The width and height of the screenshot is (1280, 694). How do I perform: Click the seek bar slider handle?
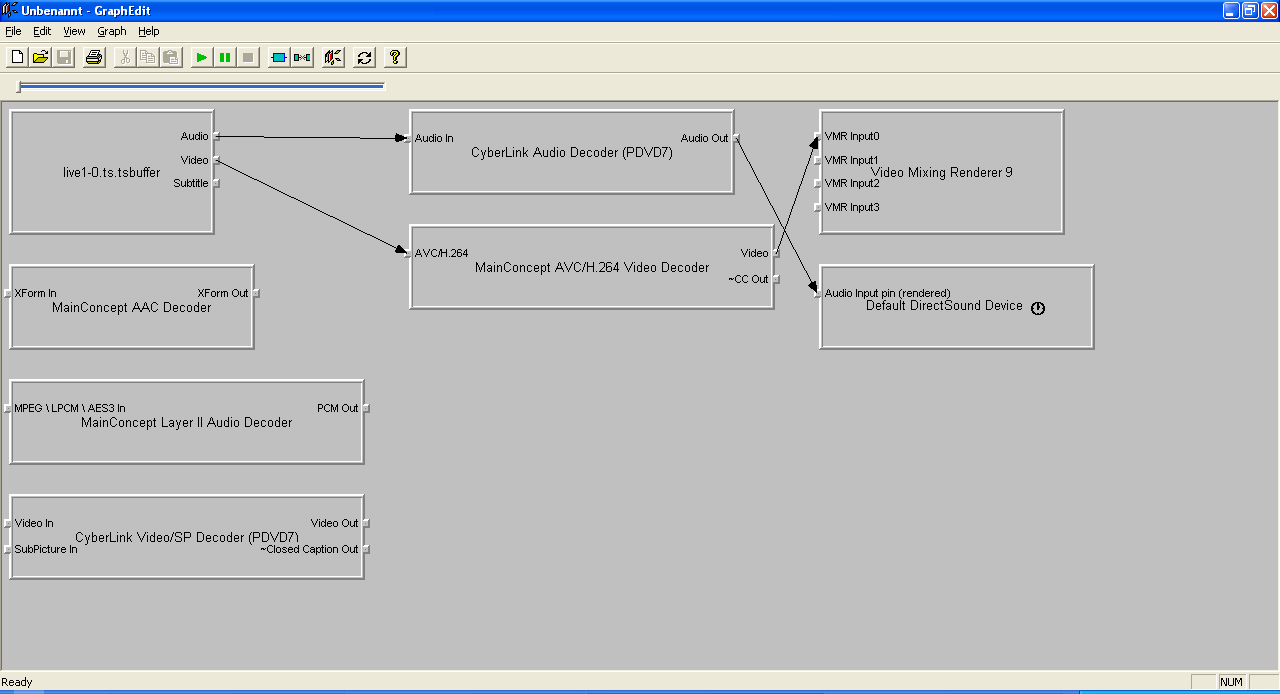pyautogui.click(x=19, y=88)
